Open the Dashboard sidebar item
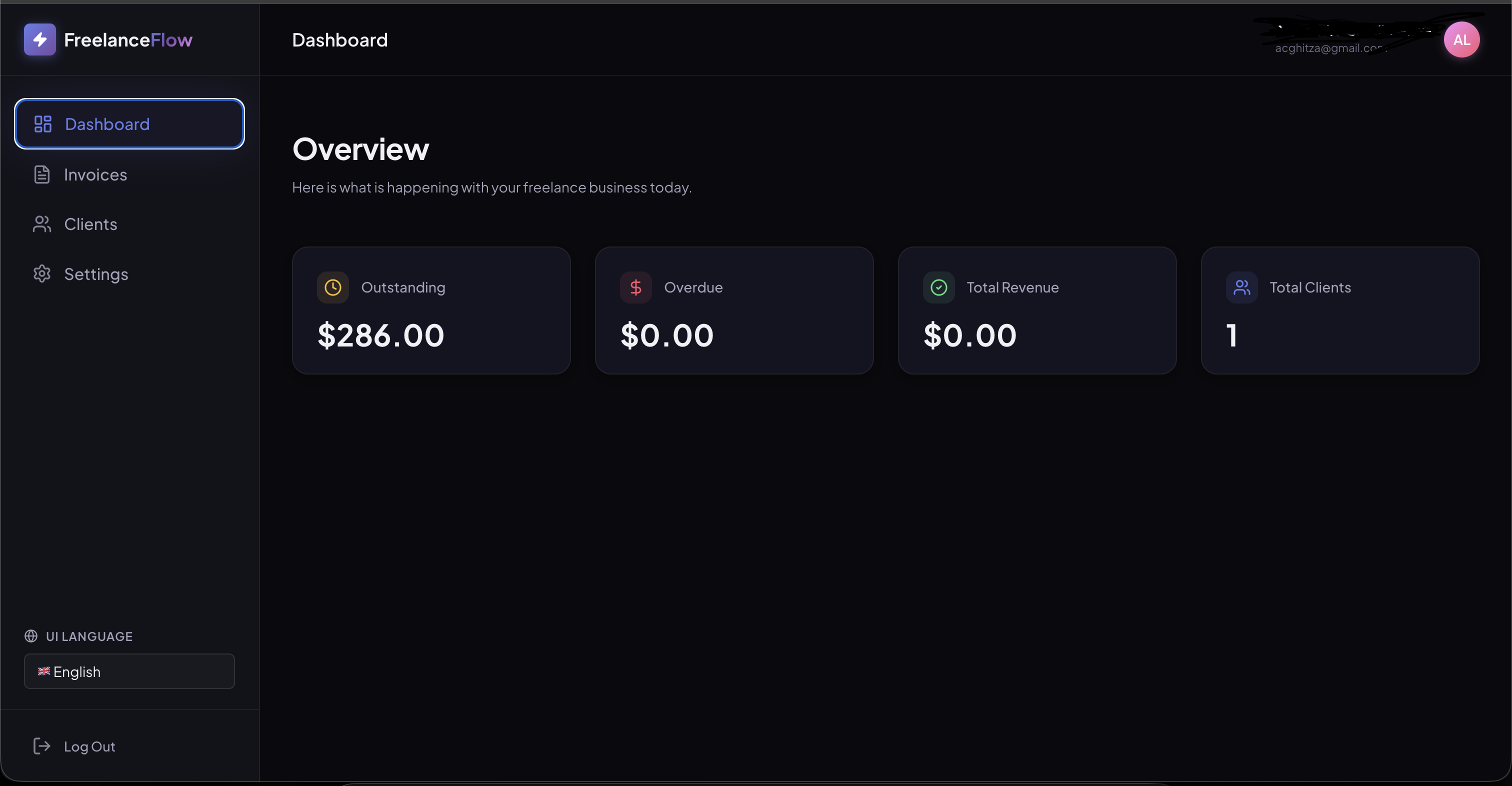Screen dimensions: 1512x786 (129, 124)
